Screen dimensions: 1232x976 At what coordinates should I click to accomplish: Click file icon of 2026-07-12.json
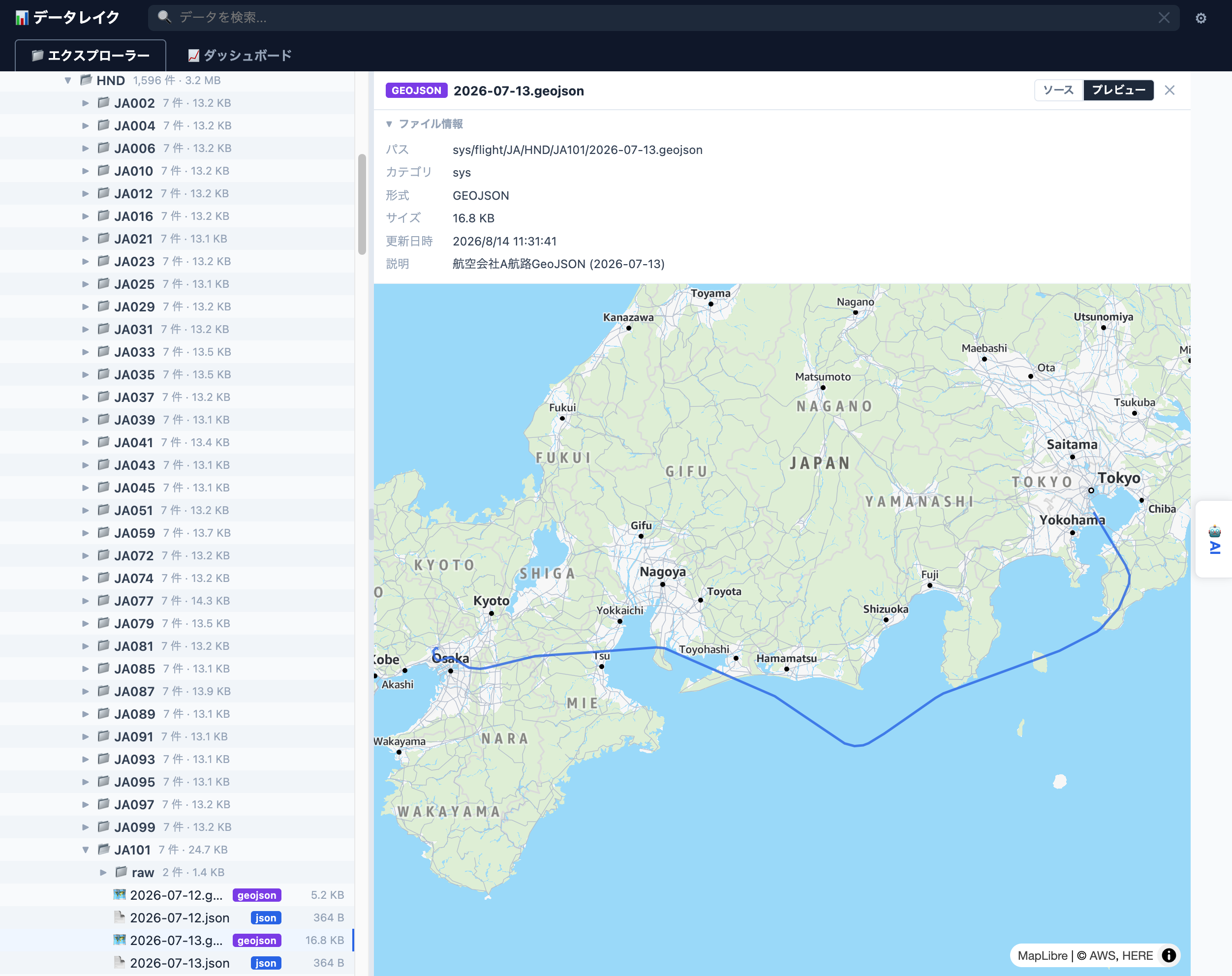coord(120,917)
